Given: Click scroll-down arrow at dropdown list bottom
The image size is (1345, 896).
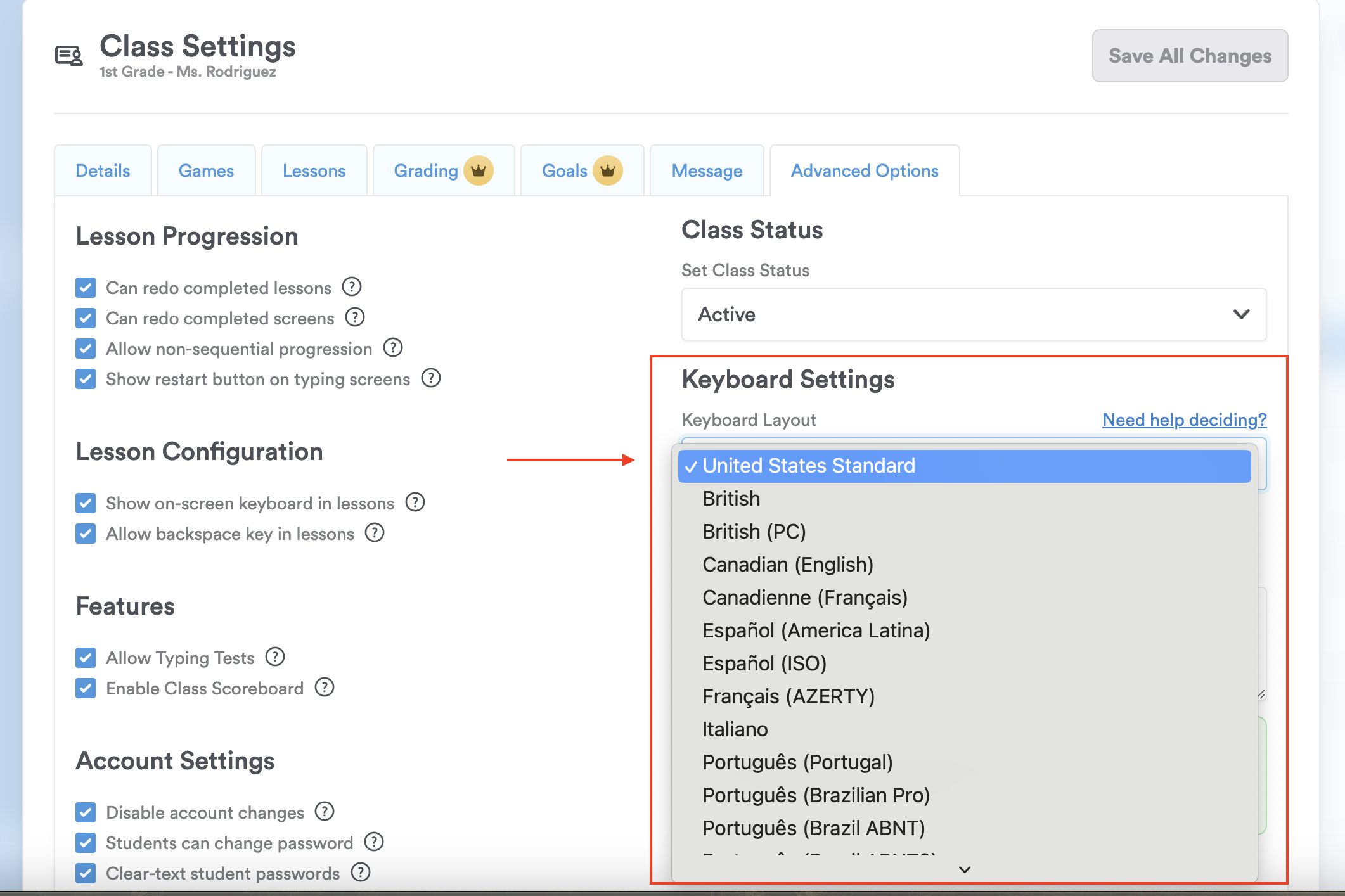Looking at the screenshot, I should [x=965, y=870].
